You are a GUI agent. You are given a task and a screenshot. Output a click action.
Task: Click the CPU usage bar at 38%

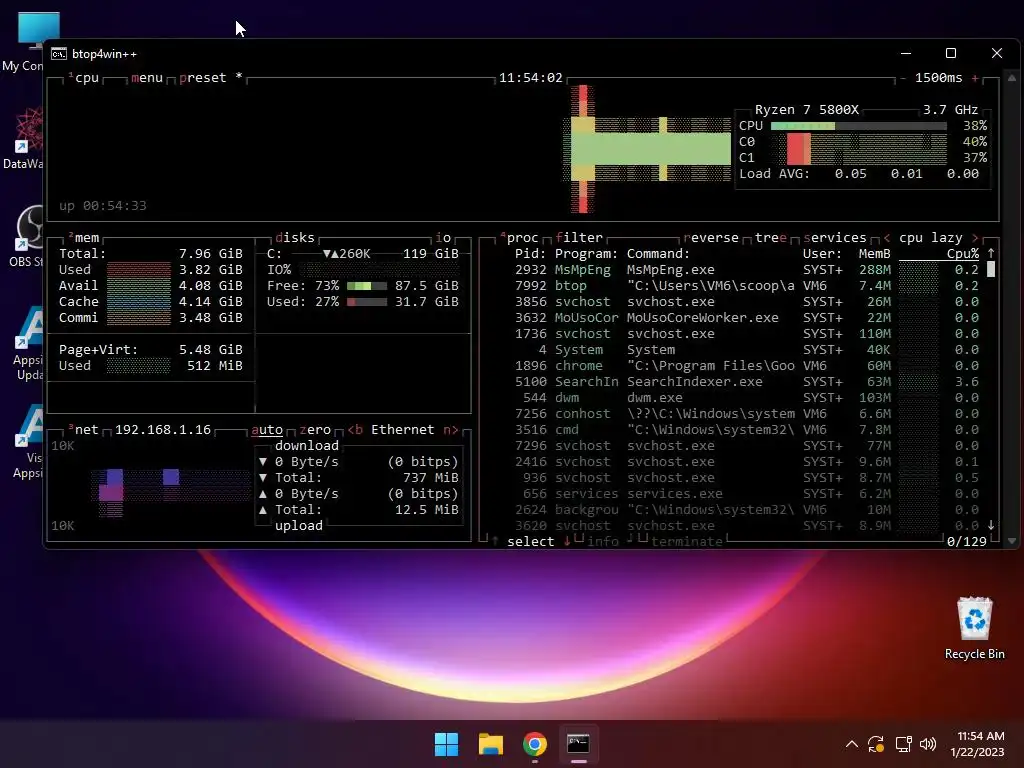(x=859, y=126)
